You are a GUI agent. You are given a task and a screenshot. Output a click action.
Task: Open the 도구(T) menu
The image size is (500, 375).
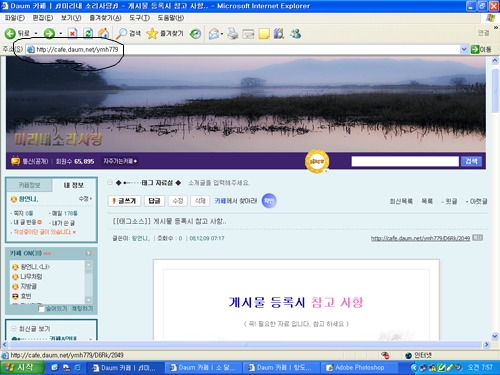coord(139,18)
